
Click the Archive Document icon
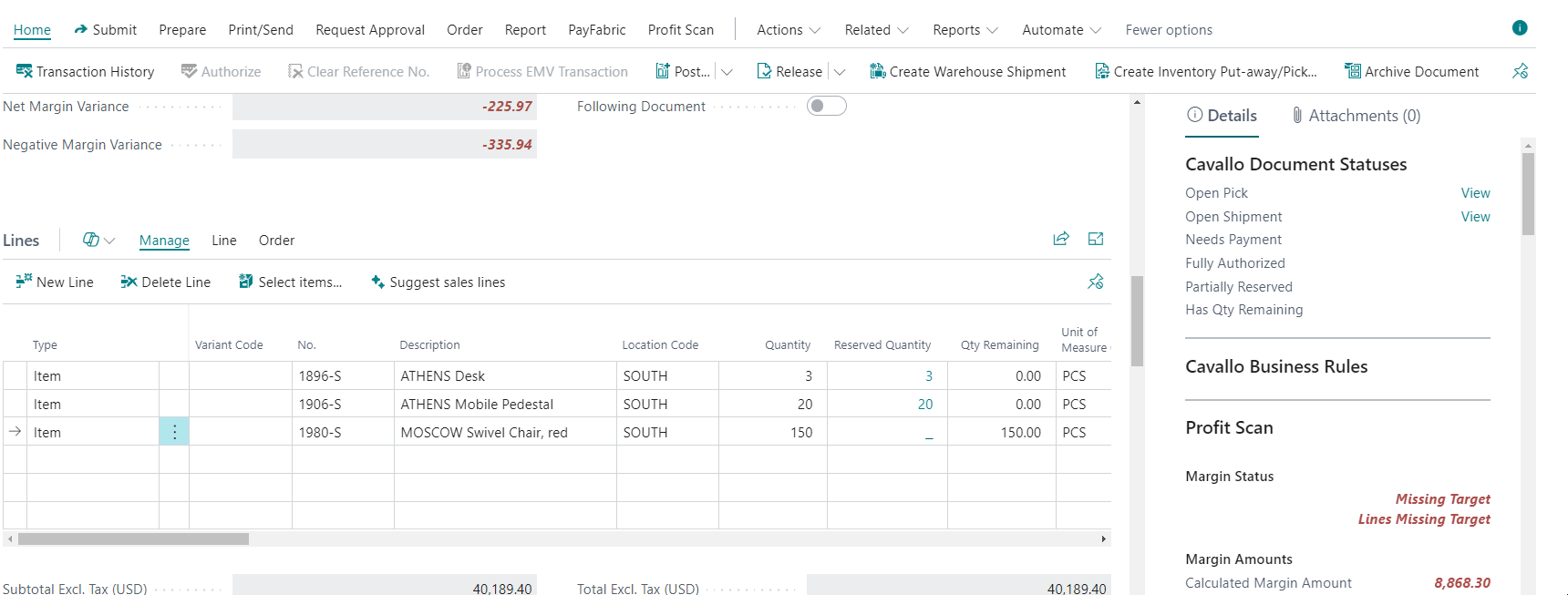(x=1353, y=71)
